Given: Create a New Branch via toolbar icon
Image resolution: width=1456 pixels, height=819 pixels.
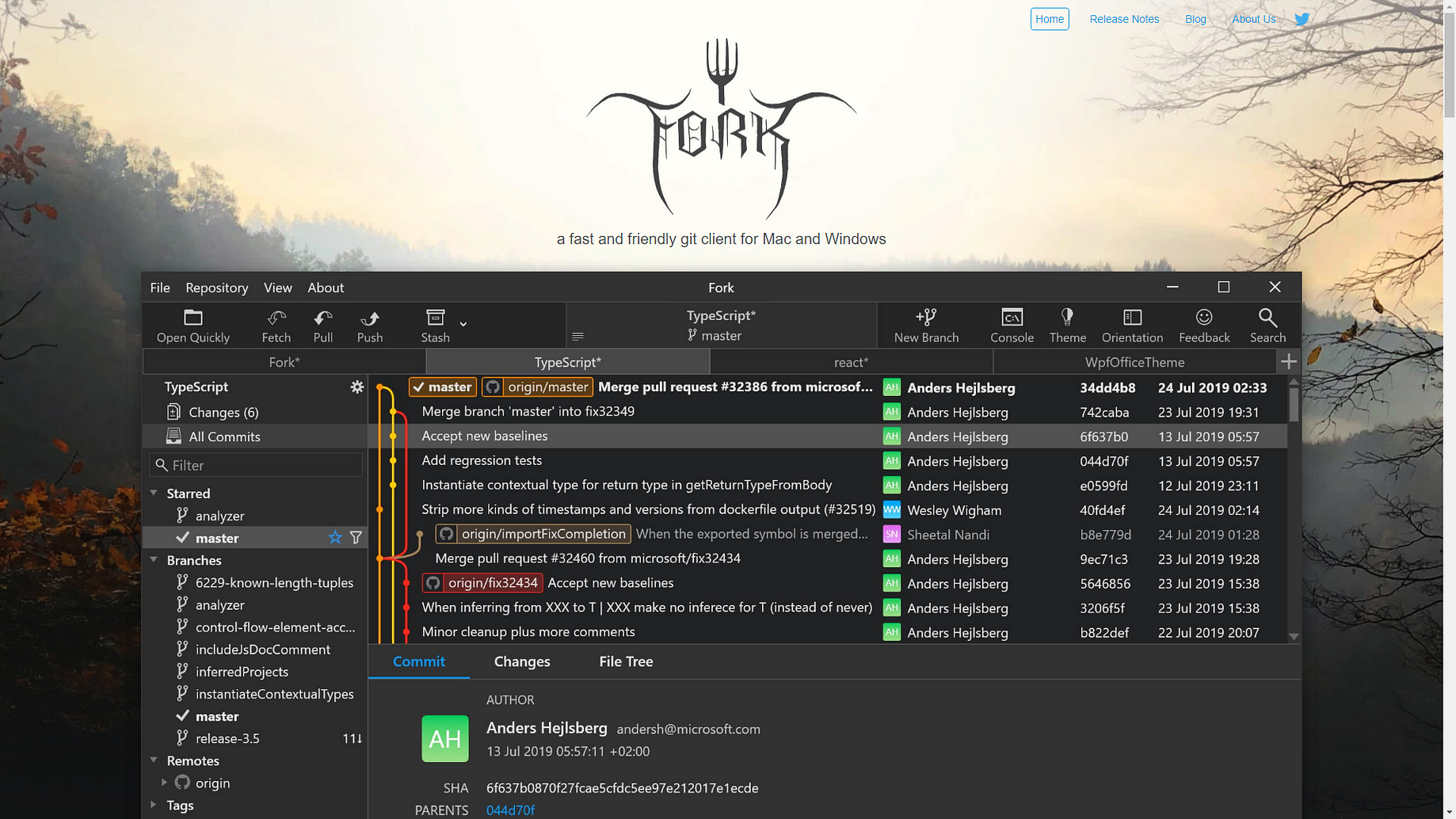Looking at the screenshot, I should (x=926, y=318).
